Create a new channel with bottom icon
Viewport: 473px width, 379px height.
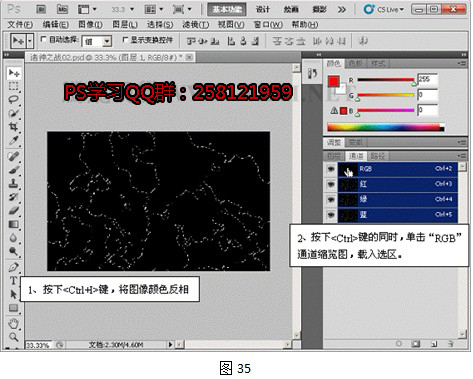click(434, 344)
